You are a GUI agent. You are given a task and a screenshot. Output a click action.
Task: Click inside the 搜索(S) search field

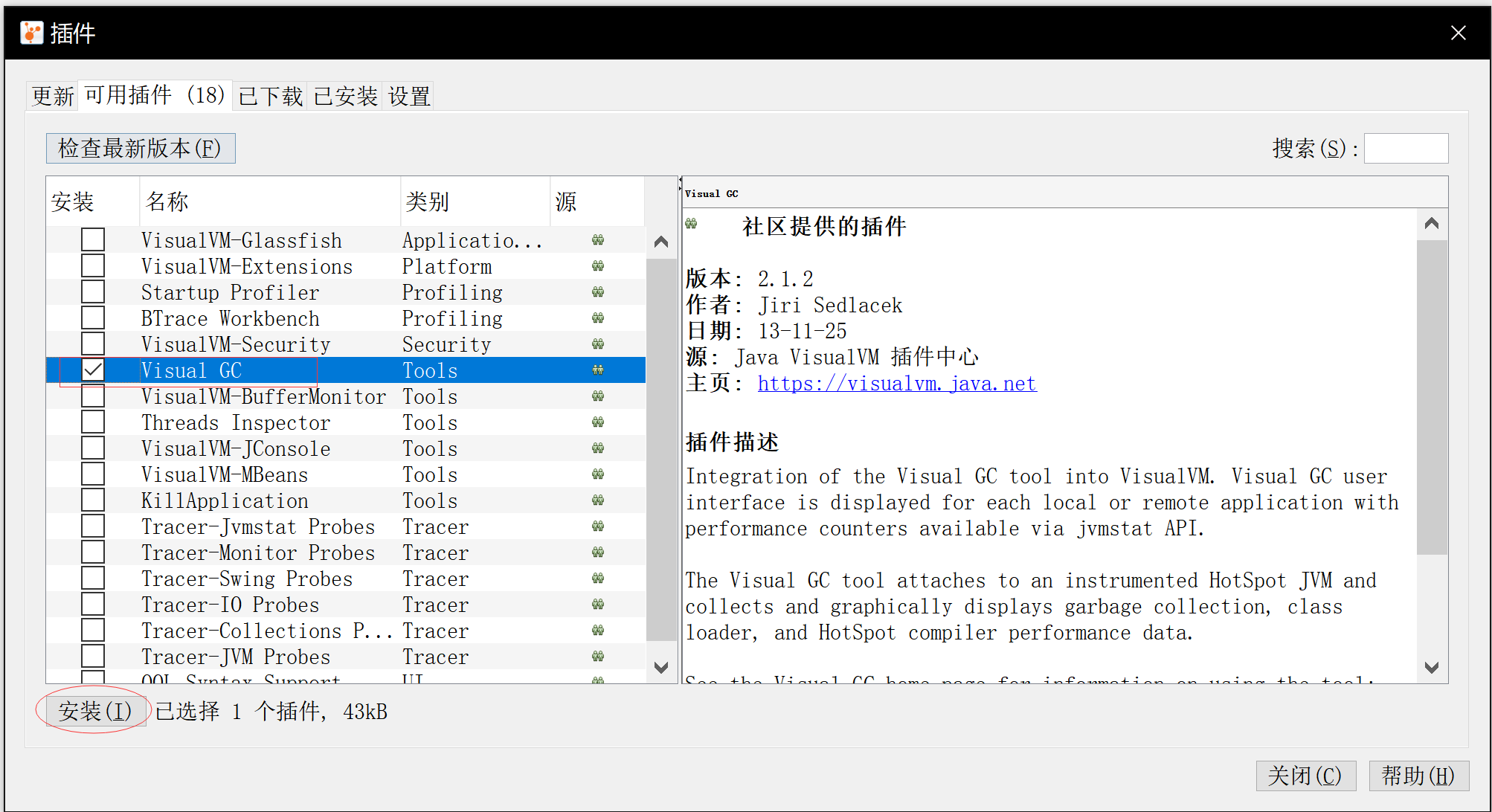(x=1406, y=148)
